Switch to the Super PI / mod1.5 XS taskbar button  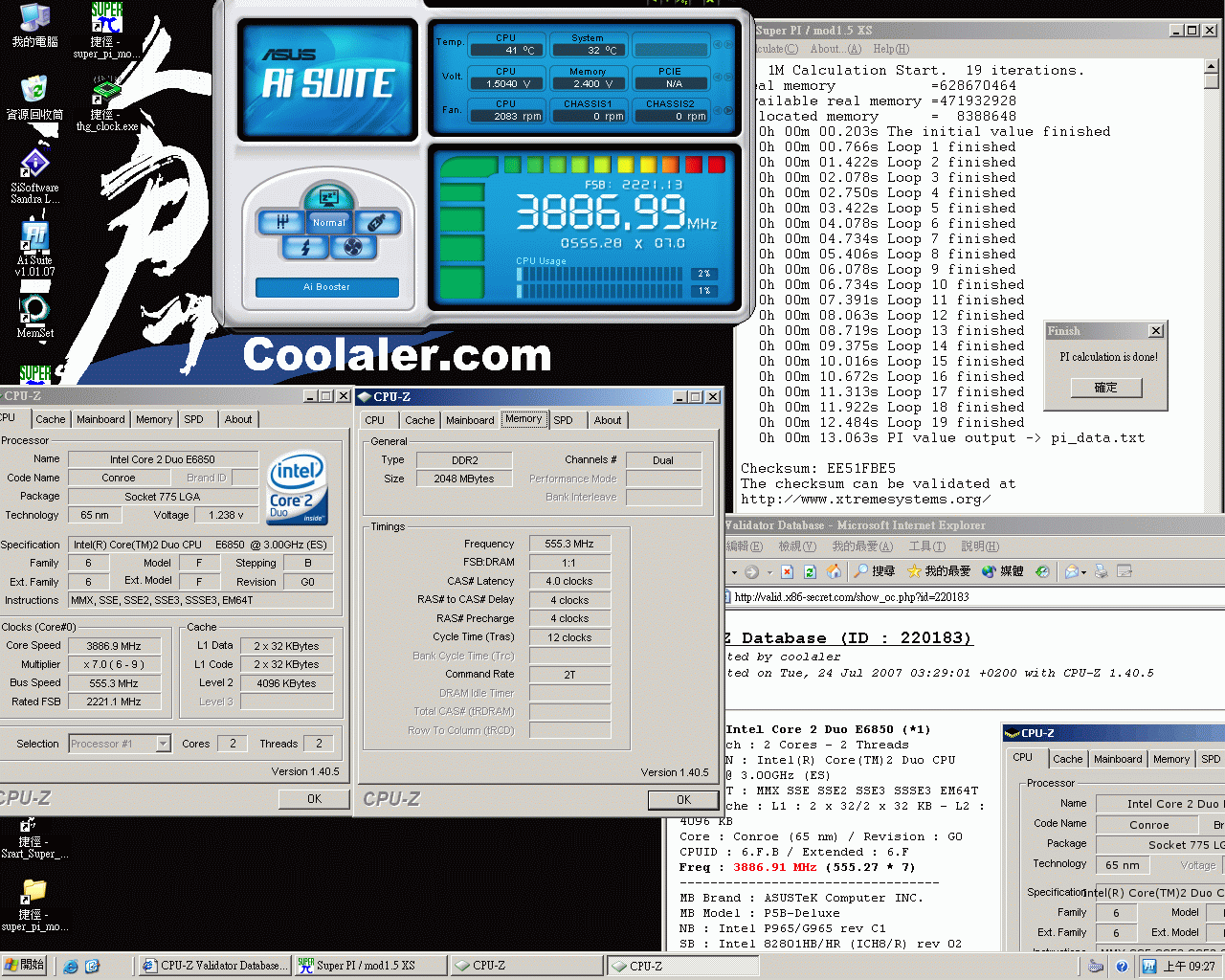370,966
